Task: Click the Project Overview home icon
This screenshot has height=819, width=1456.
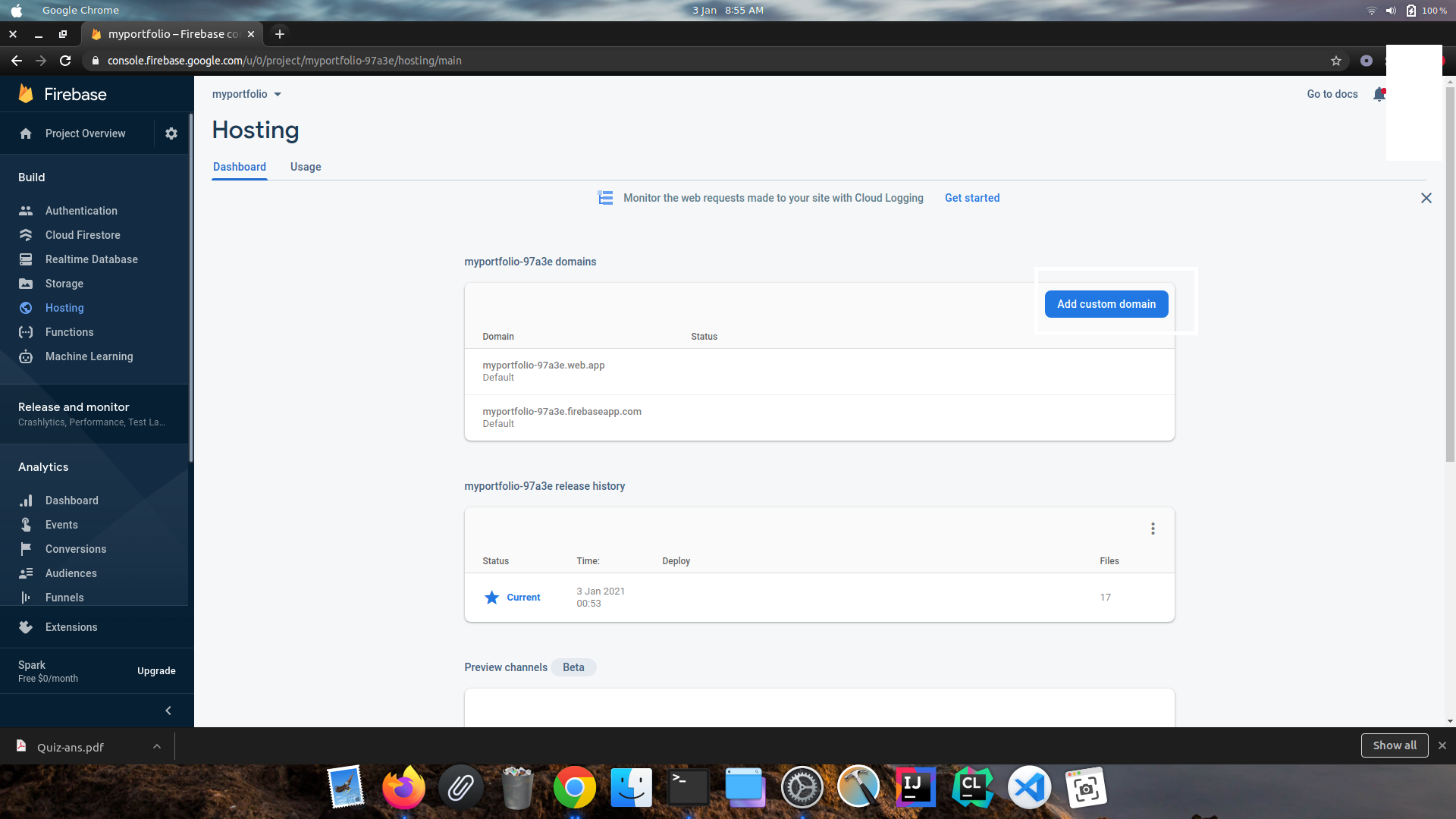Action: tap(26, 133)
